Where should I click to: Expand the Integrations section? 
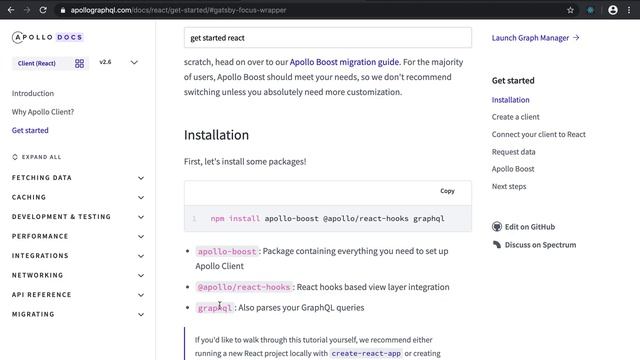coord(78,256)
